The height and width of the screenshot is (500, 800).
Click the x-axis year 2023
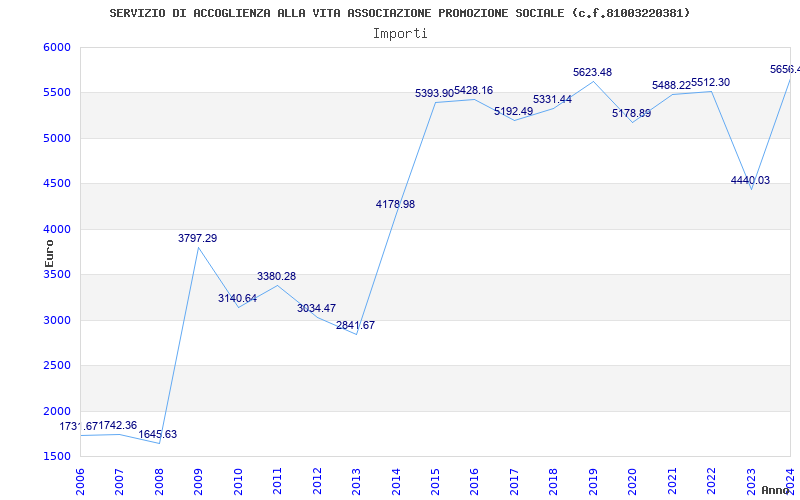pos(751,482)
